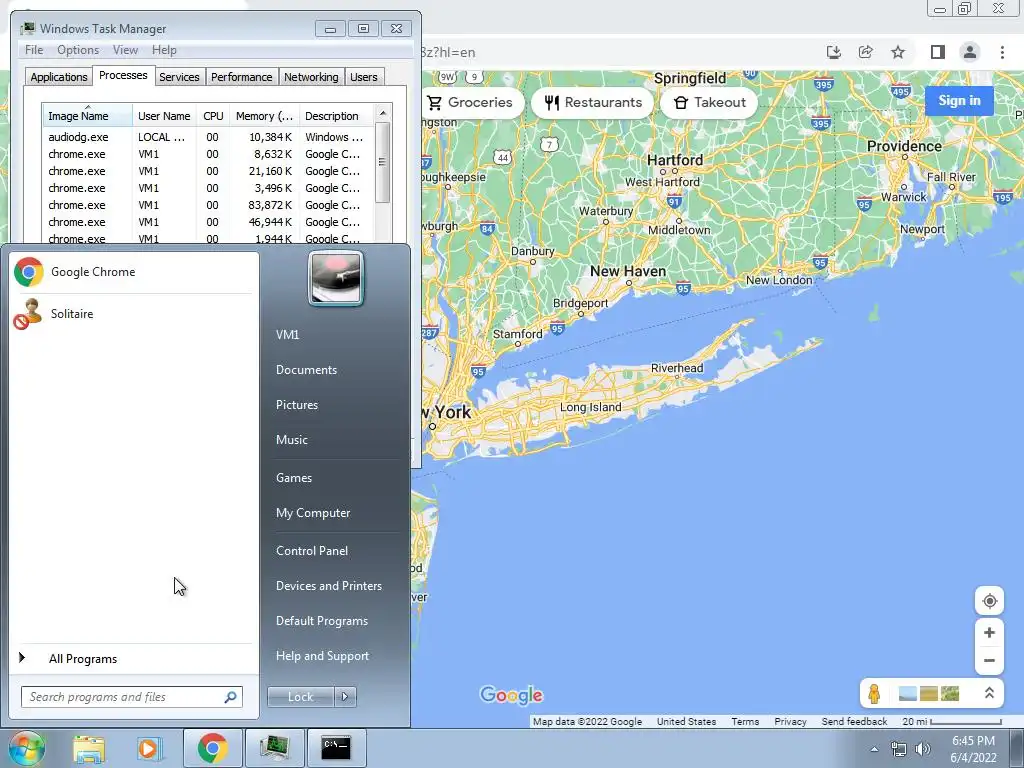
Task: Click the Street View pegman icon
Action: coord(874,694)
